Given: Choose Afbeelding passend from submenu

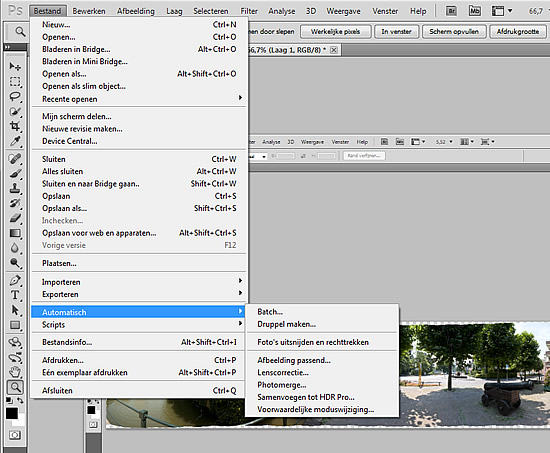Looking at the screenshot, I should (x=322, y=360).
